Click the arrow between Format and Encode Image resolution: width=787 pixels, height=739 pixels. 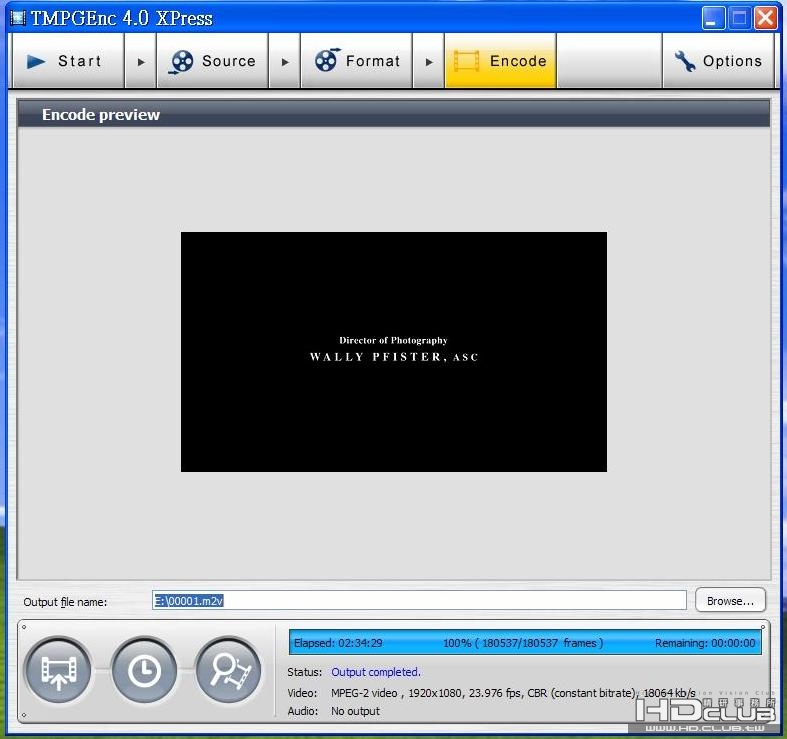pyautogui.click(x=429, y=61)
